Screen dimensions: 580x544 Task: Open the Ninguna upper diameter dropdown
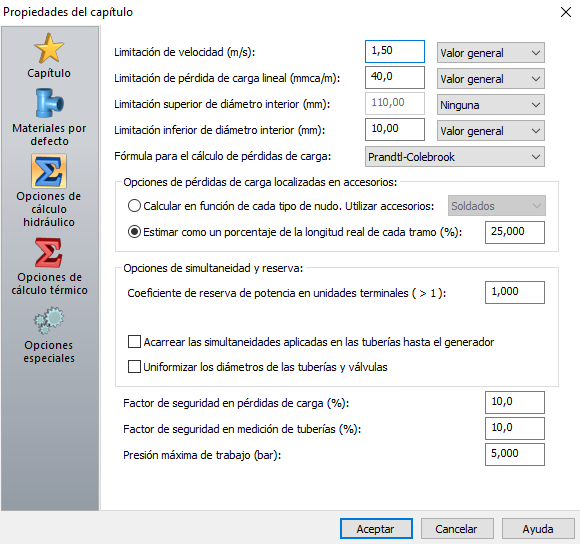pos(490,105)
